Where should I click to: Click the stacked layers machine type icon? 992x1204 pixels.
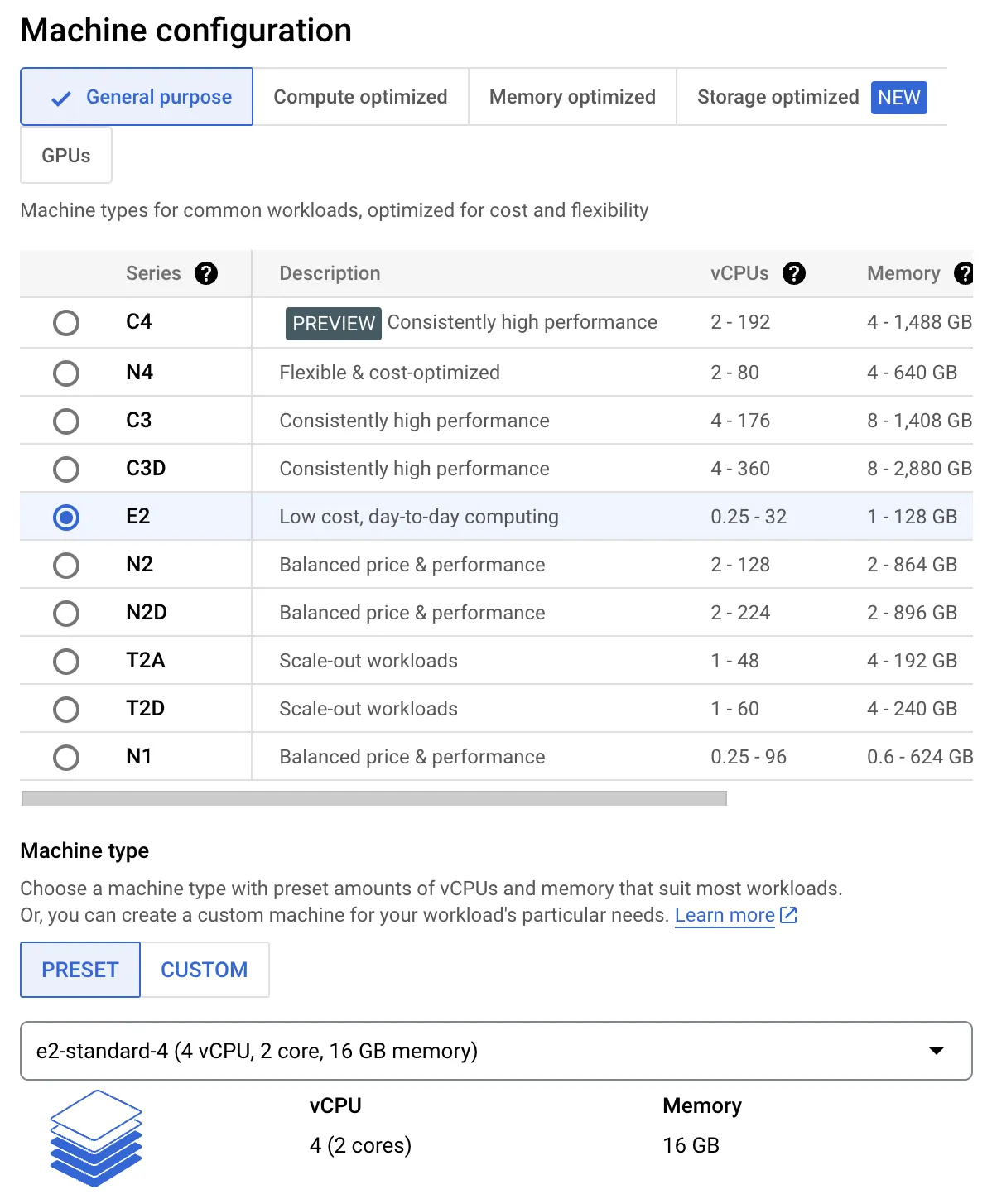pos(95,1137)
